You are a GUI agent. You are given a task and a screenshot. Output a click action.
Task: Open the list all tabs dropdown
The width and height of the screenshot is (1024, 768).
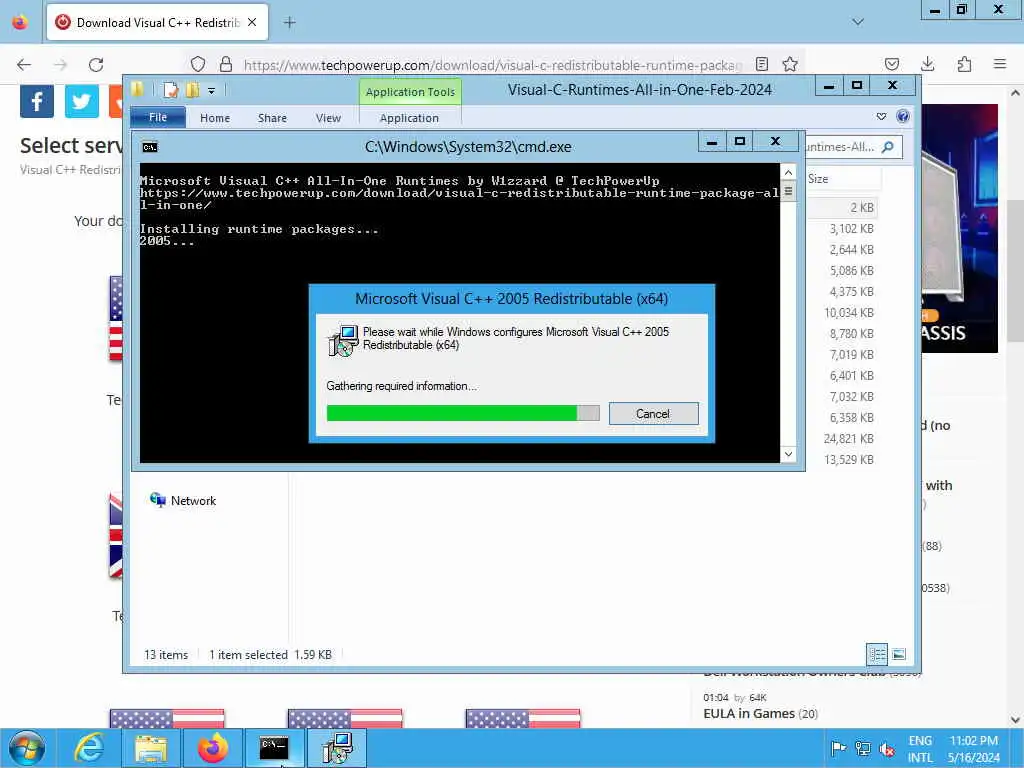coord(858,22)
